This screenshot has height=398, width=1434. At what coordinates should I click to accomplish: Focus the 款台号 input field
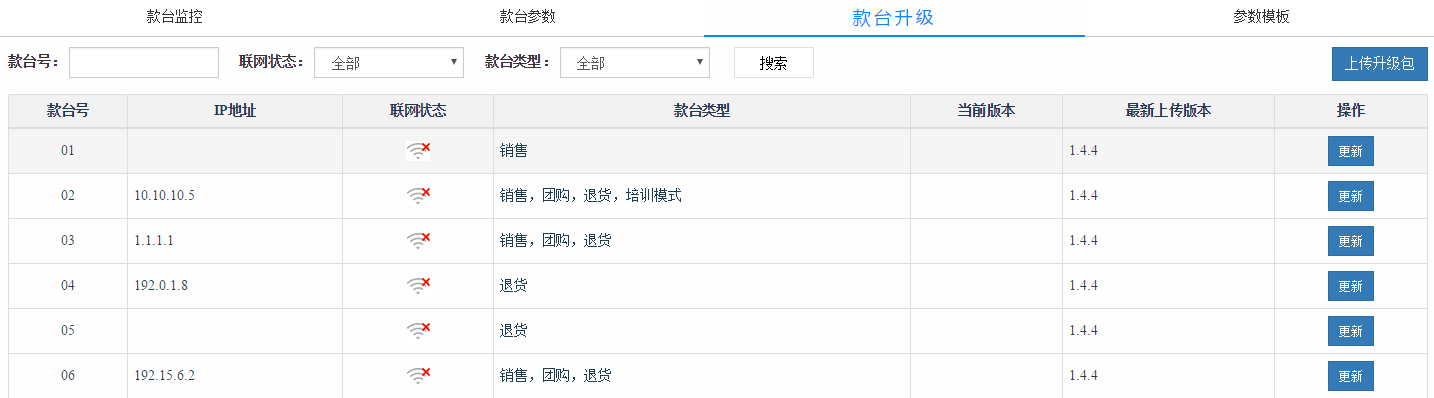[144, 62]
